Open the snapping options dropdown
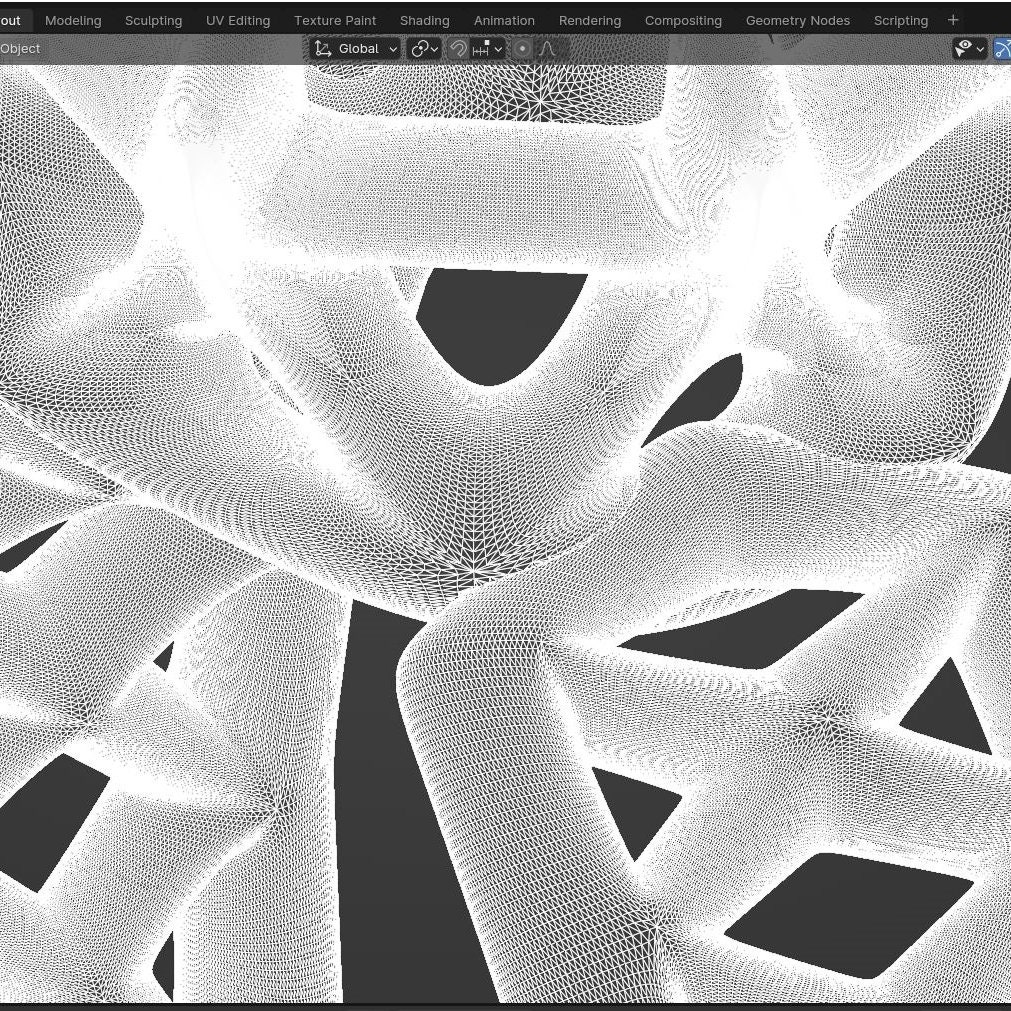 tap(487, 49)
